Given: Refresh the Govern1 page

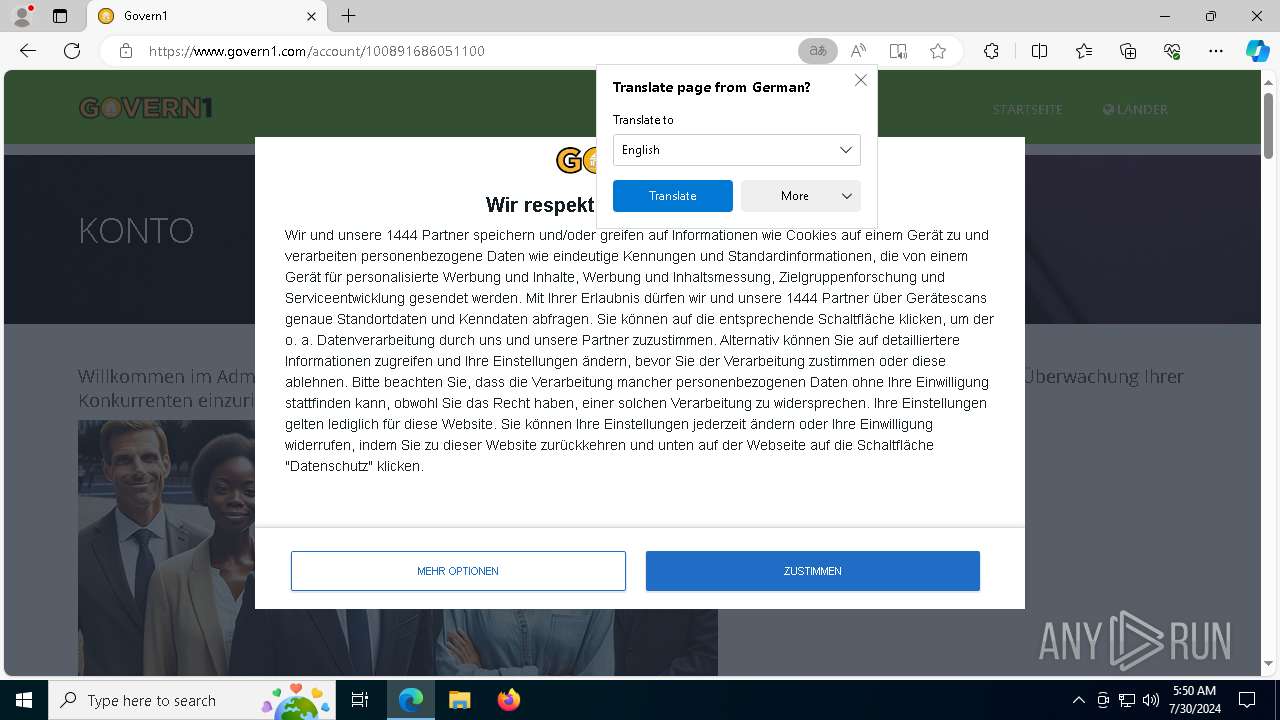Looking at the screenshot, I should 72,51.
